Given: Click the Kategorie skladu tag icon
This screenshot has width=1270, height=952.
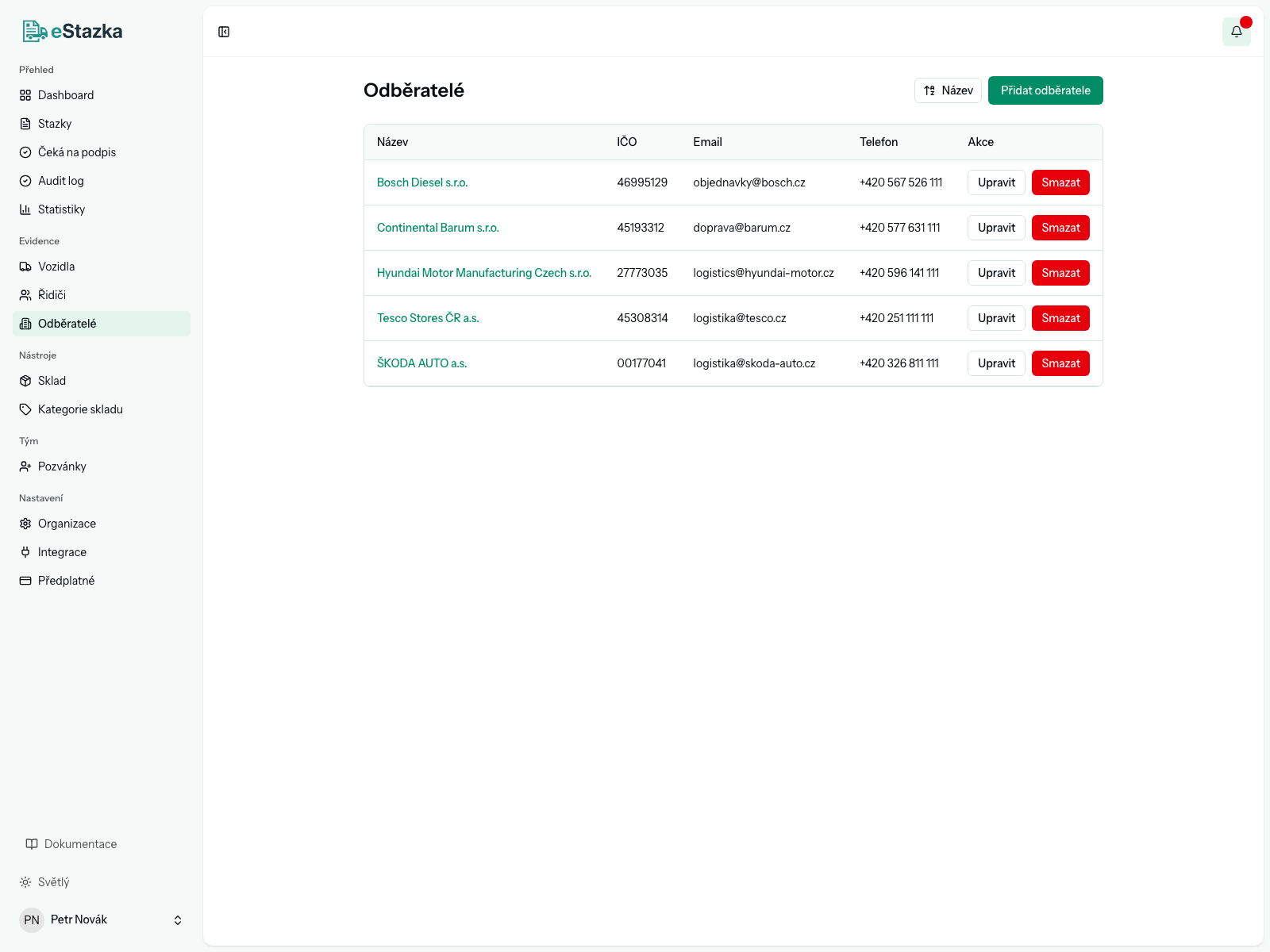Looking at the screenshot, I should [x=25, y=409].
